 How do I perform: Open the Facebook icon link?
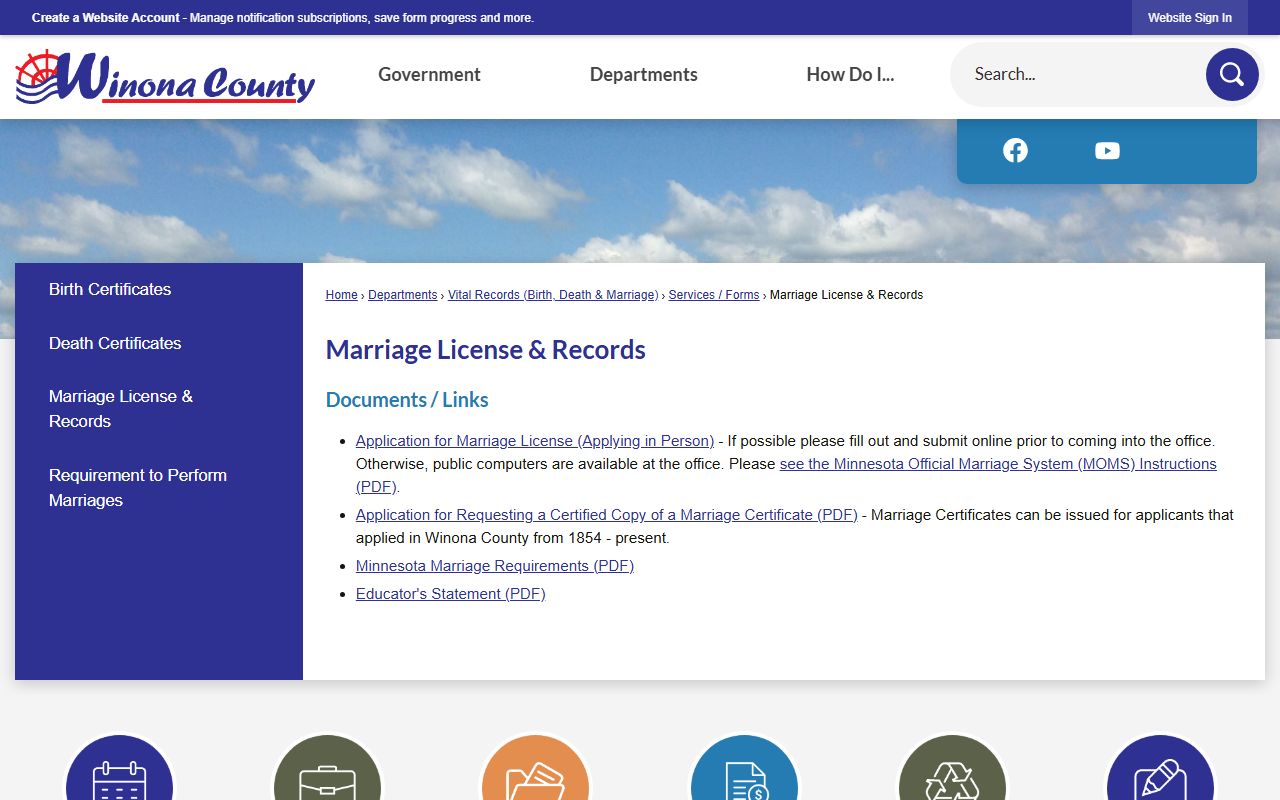click(x=1015, y=150)
